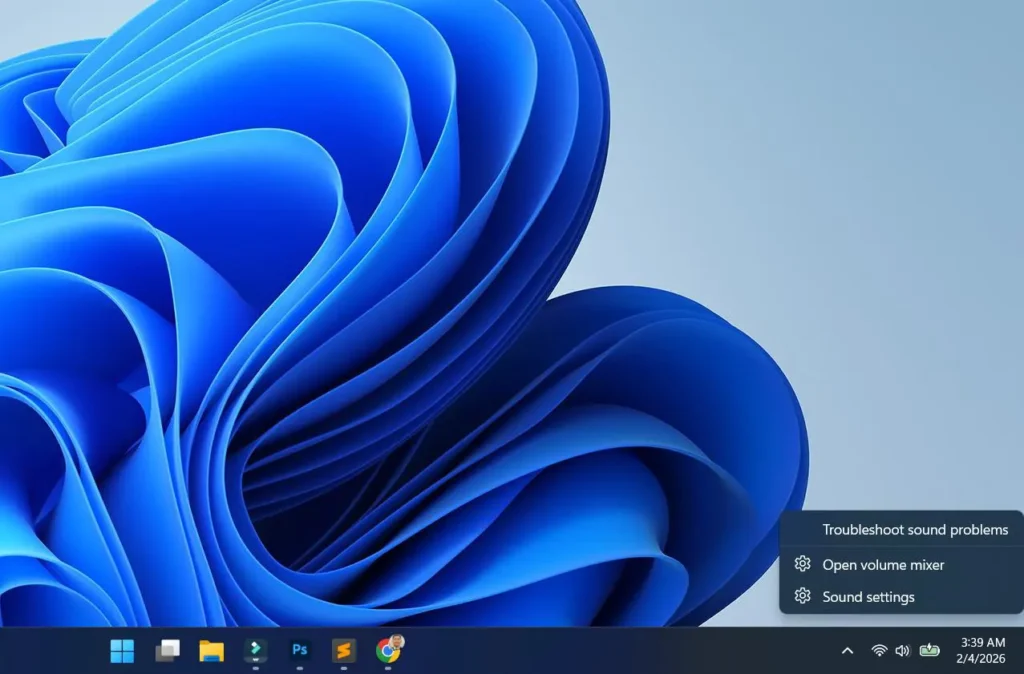This screenshot has height=674, width=1024.
Task: Choose Open volume mixer from the menu
Action: [882, 564]
